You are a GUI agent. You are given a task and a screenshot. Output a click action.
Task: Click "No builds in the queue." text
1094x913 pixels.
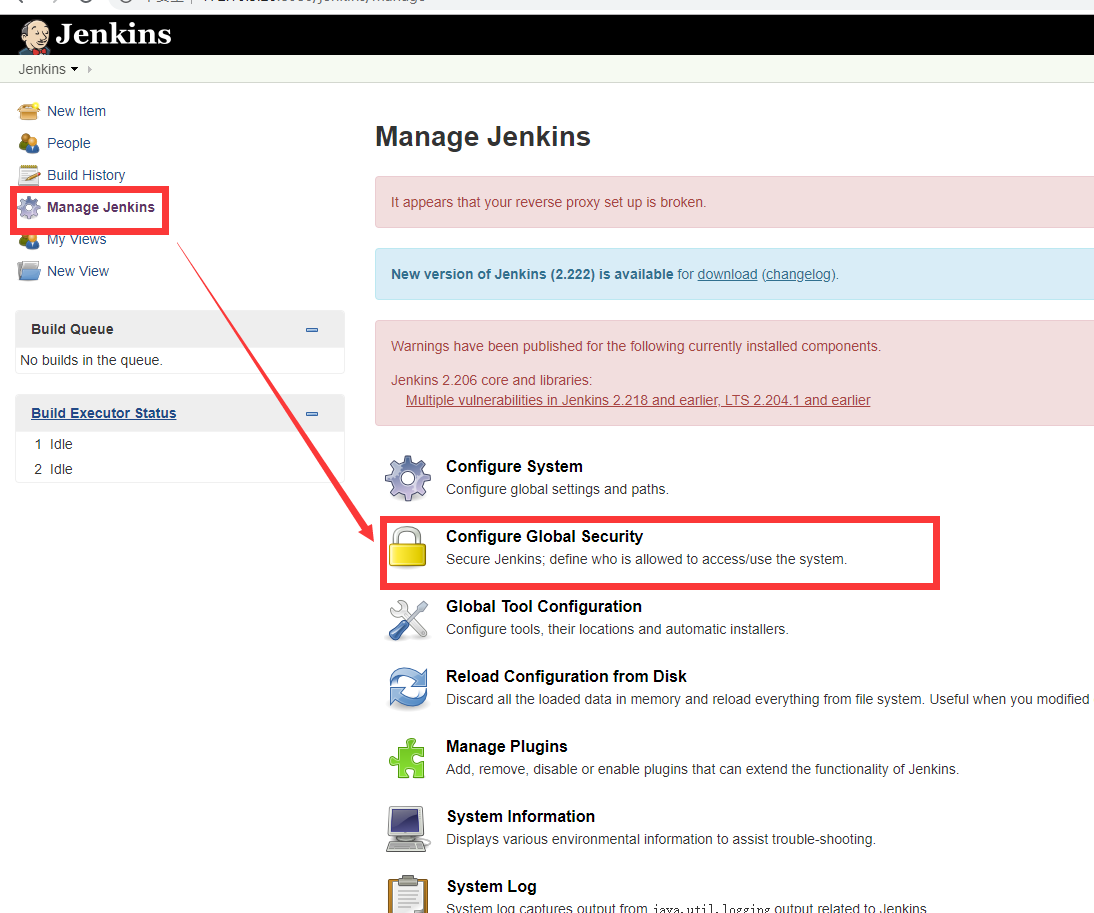(91, 360)
